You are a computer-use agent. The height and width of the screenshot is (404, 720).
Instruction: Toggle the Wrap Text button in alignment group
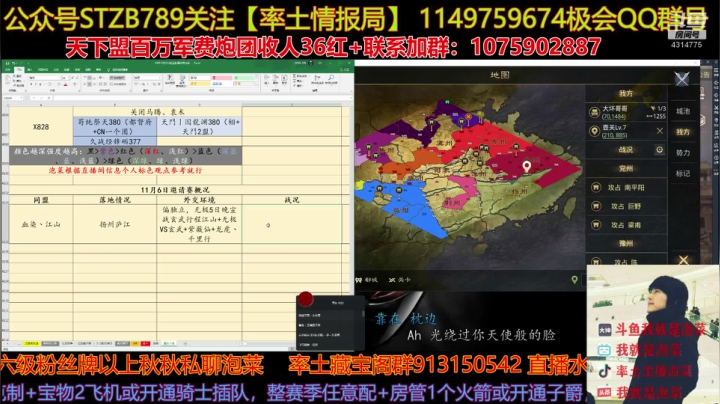pyautogui.click(x=118, y=78)
